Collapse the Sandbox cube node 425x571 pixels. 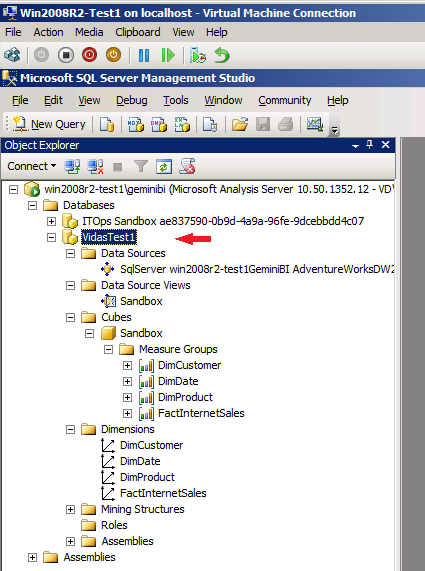click(x=89, y=333)
